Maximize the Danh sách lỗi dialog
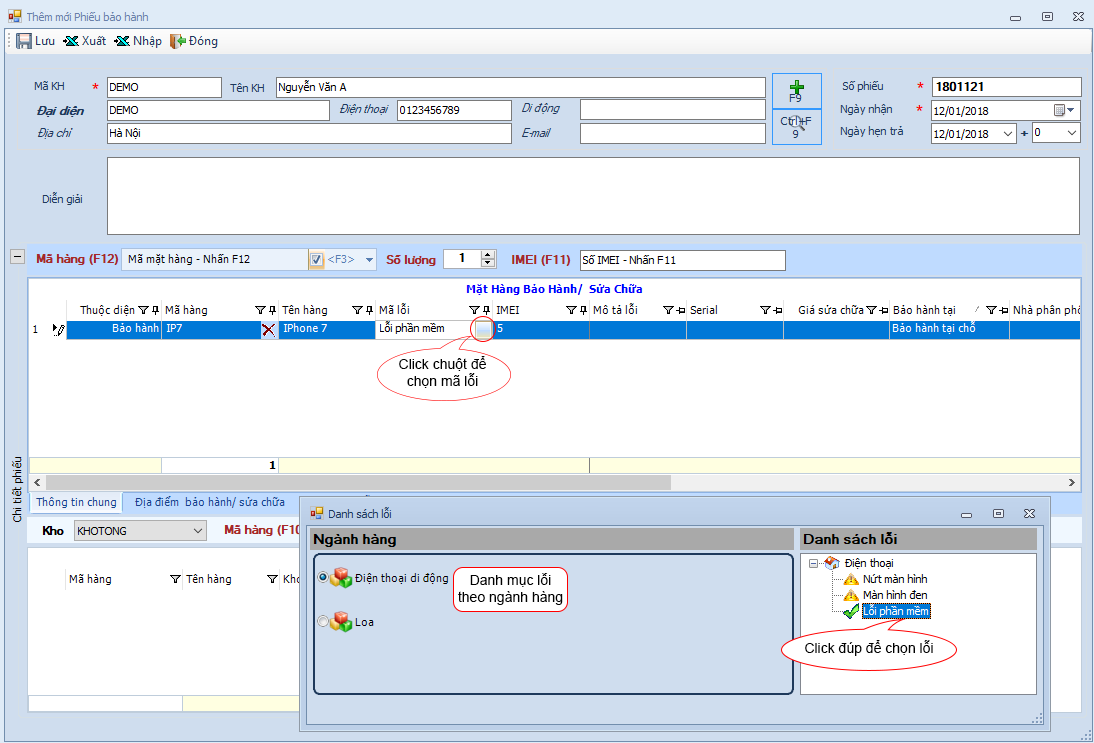This screenshot has height=743, width=1094. pos(998,513)
